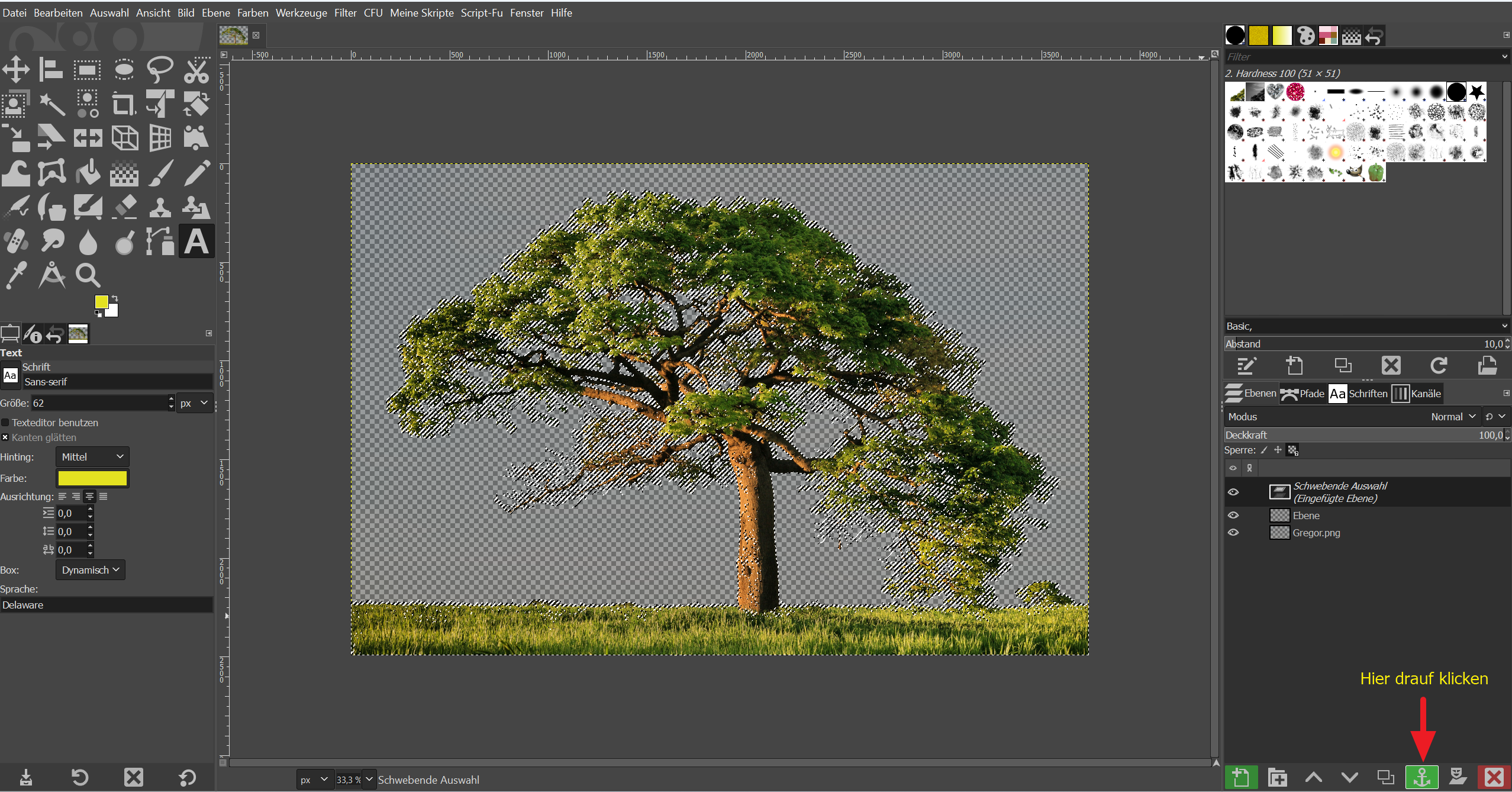Click the green anchor layer icon
This screenshot has width=1512, height=792.
[1421, 777]
